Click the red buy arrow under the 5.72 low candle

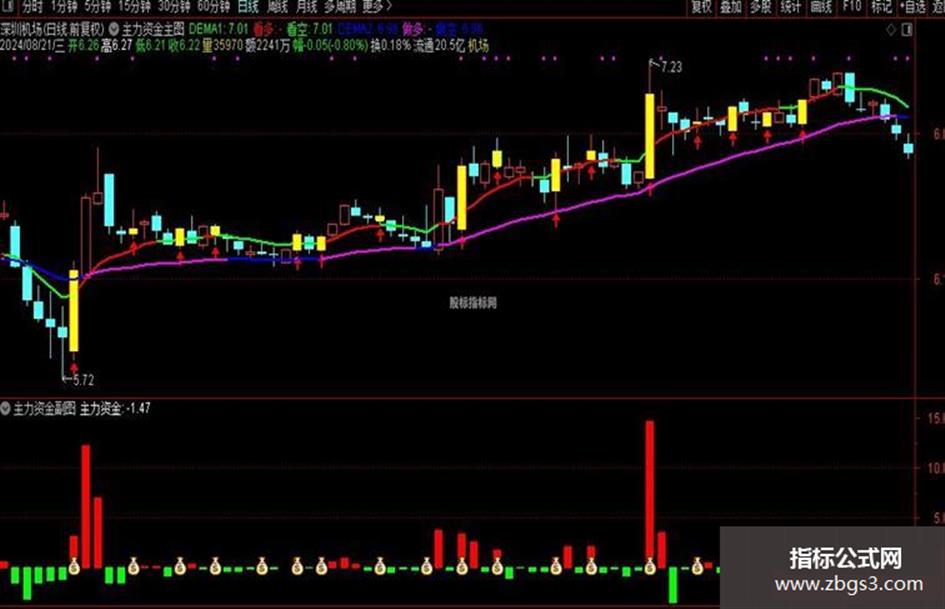[x=74, y=367]
